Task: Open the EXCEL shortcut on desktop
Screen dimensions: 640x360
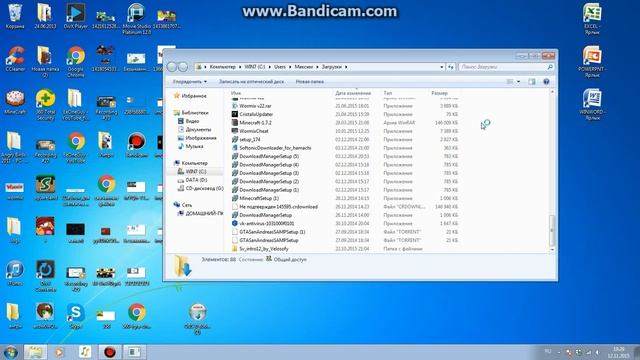Action: click(x=592, y=19)
